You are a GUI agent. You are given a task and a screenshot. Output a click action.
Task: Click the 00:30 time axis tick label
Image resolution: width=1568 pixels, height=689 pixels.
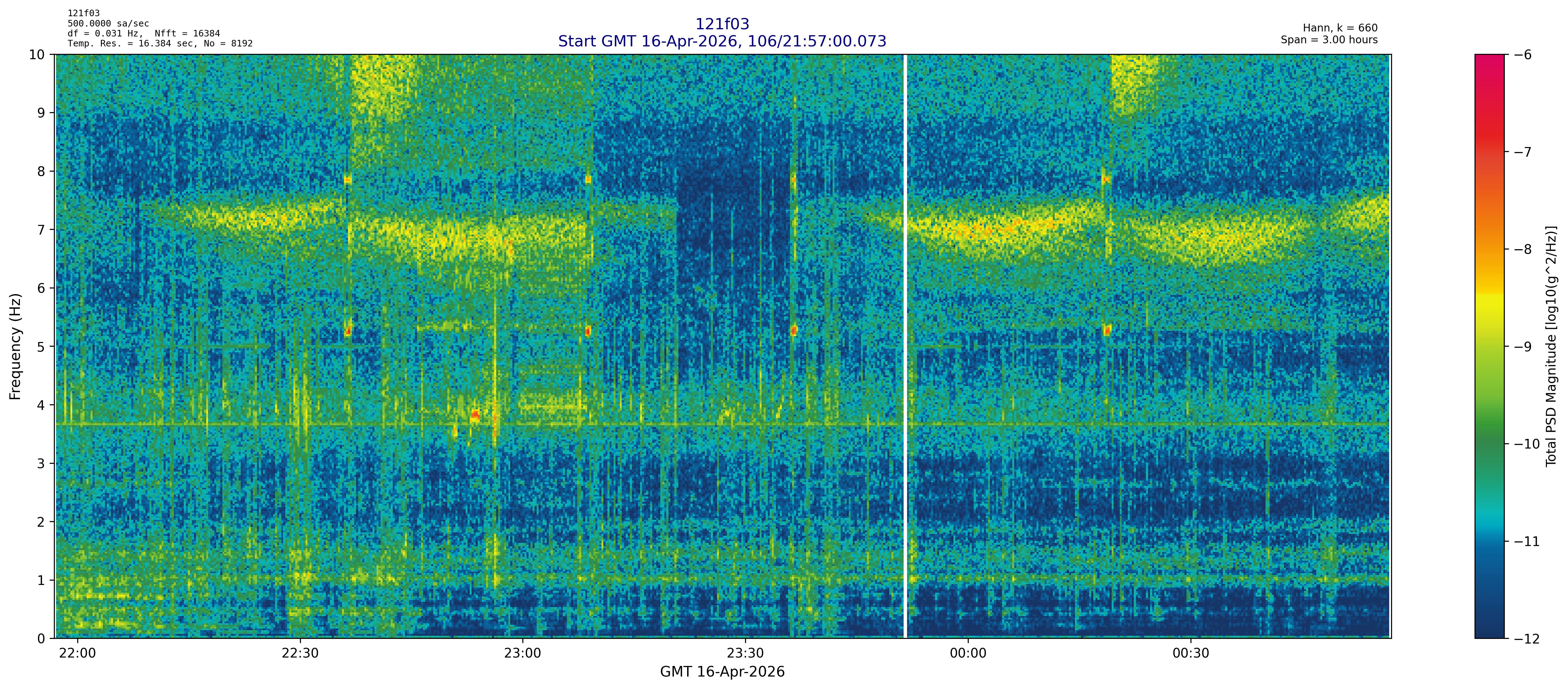click(x=1190, y=654)
